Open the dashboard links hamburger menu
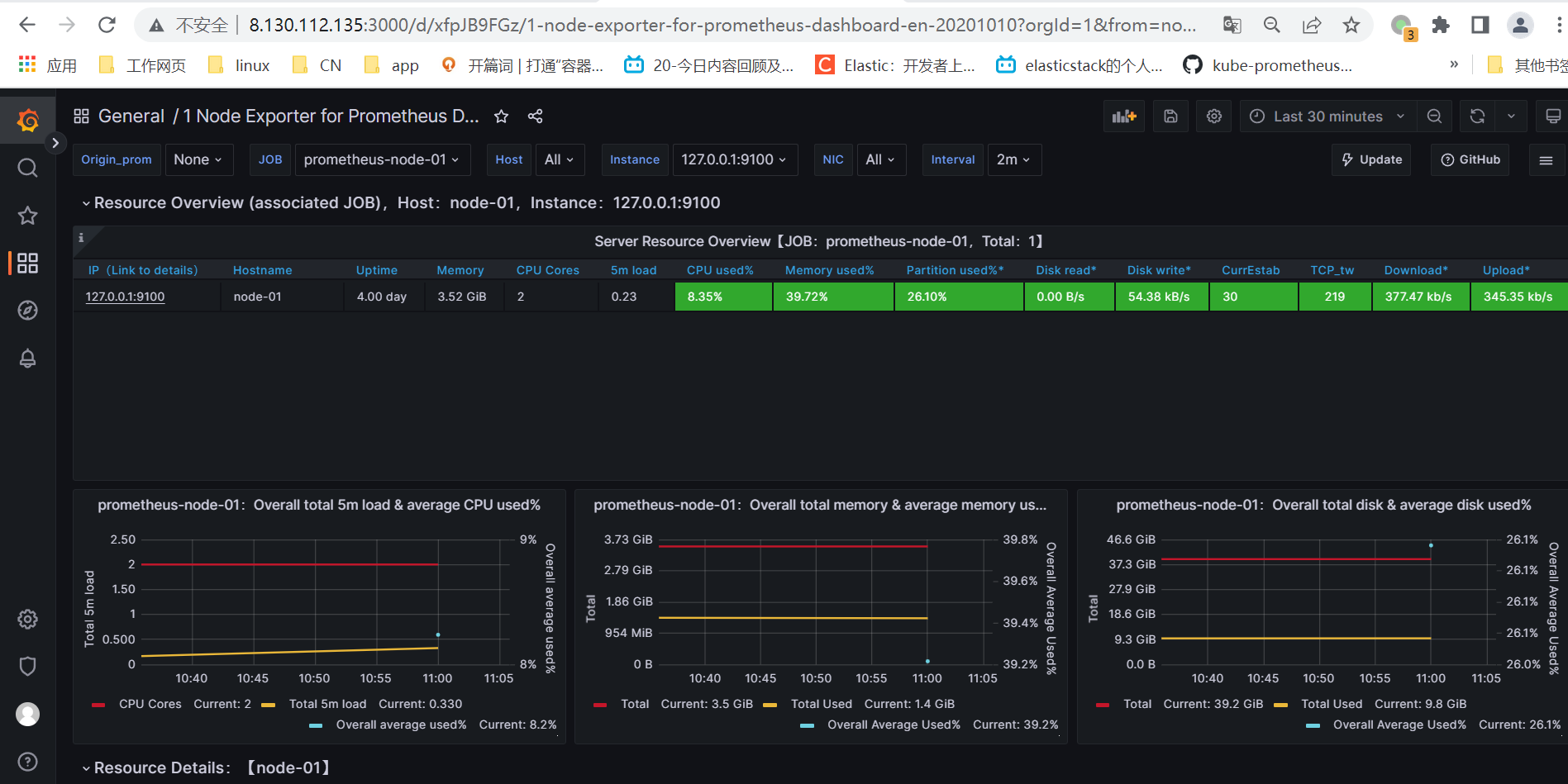The height and width of the screenshot is (784, 1568). click(1546, 159)
